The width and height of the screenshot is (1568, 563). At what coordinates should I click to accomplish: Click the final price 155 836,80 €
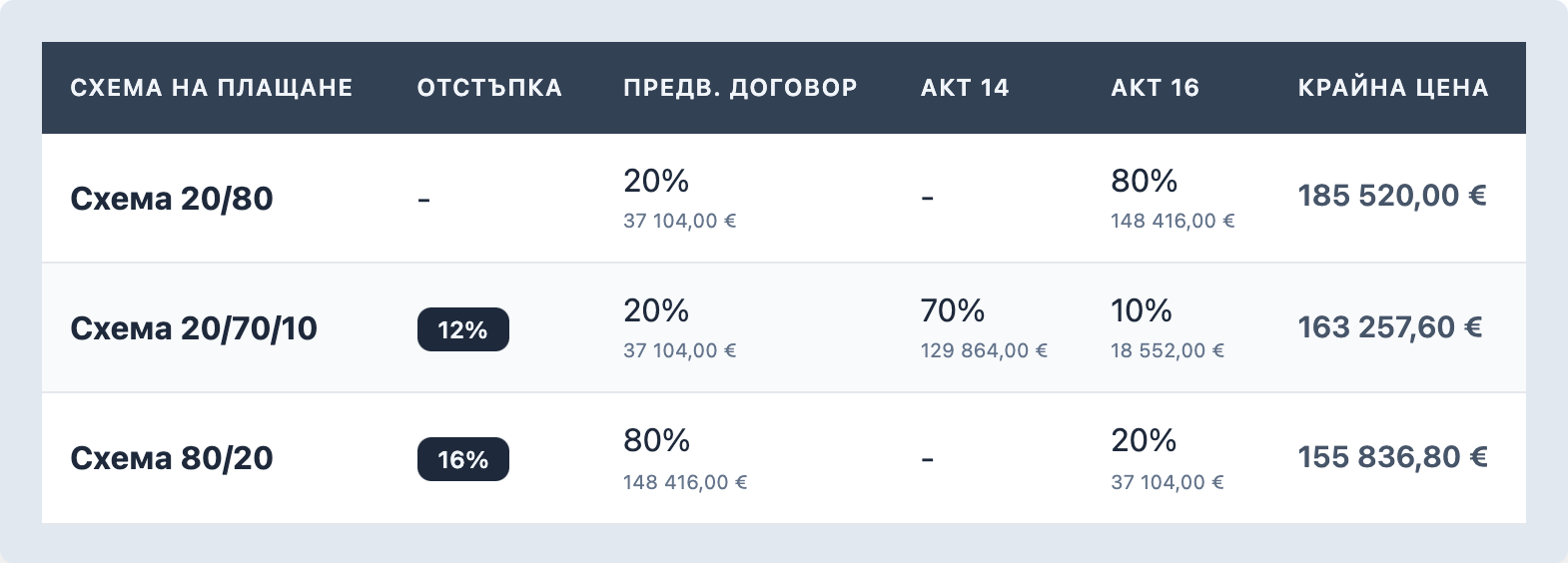point(1392,456)
